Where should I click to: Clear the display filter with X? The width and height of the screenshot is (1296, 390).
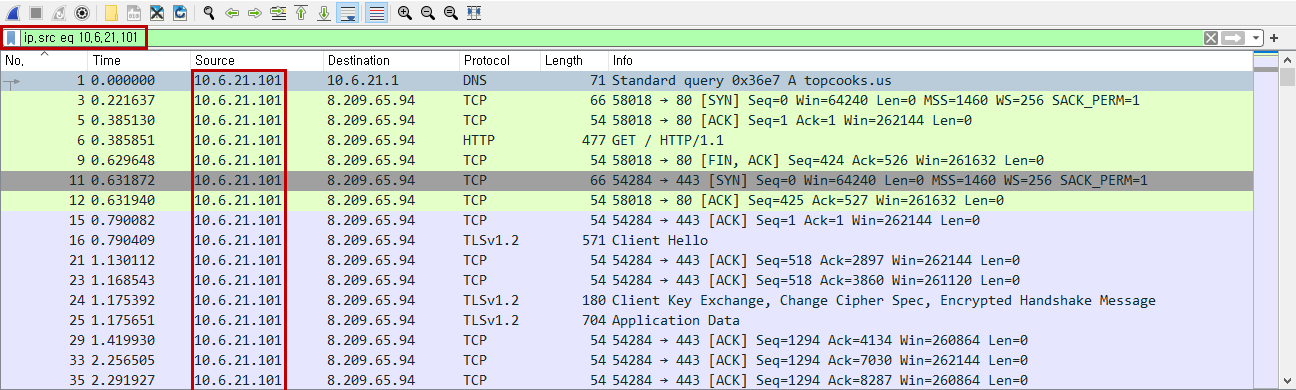[x=1211, y=38]
